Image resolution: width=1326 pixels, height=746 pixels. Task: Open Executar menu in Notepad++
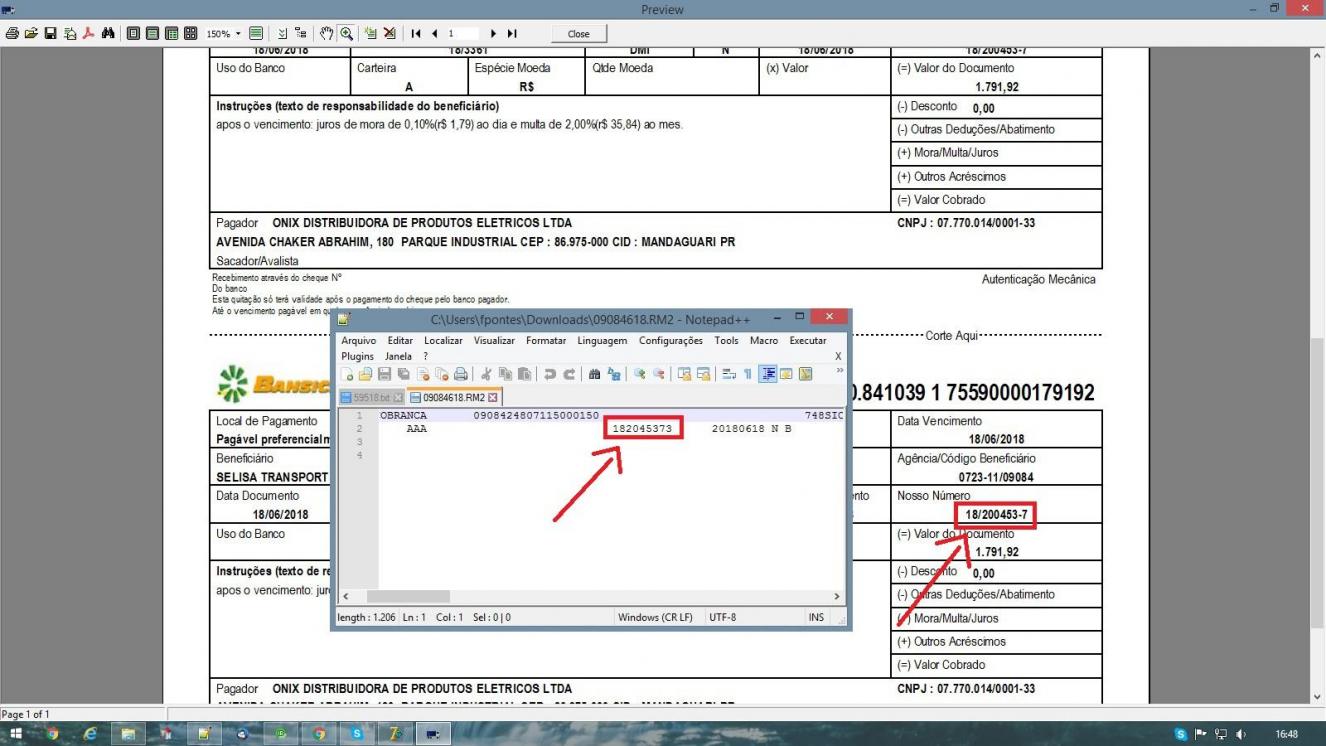(808, 341)
